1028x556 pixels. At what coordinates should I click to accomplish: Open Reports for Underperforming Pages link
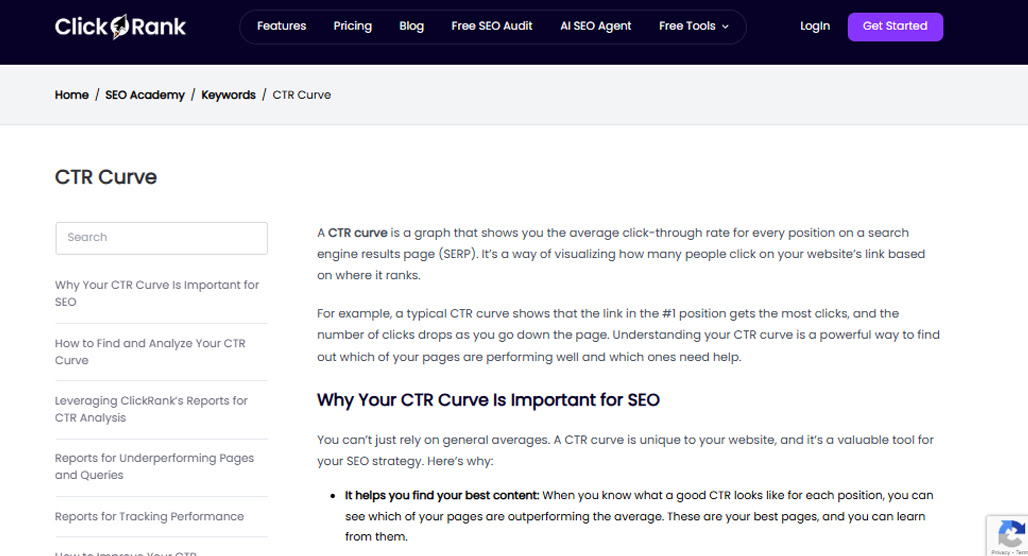coord(154,466)
